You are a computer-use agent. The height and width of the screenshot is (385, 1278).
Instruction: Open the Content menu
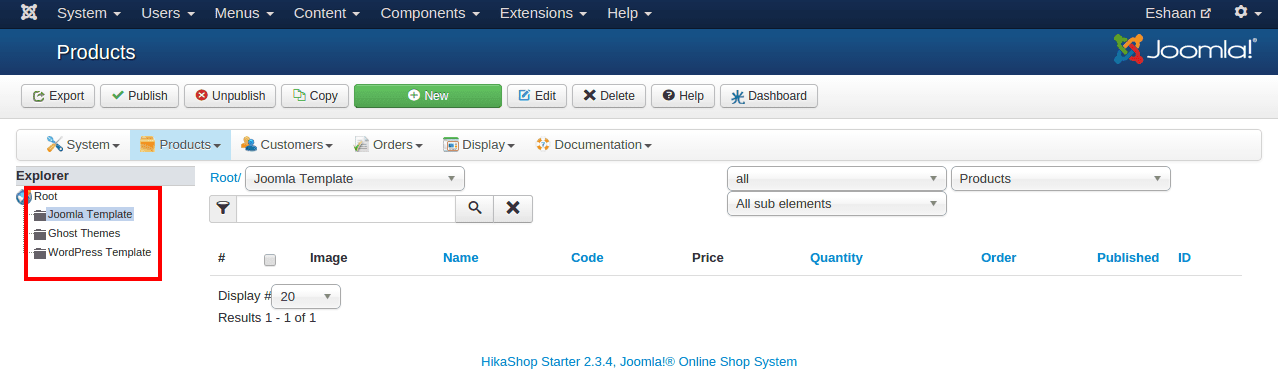coord(327,14)
